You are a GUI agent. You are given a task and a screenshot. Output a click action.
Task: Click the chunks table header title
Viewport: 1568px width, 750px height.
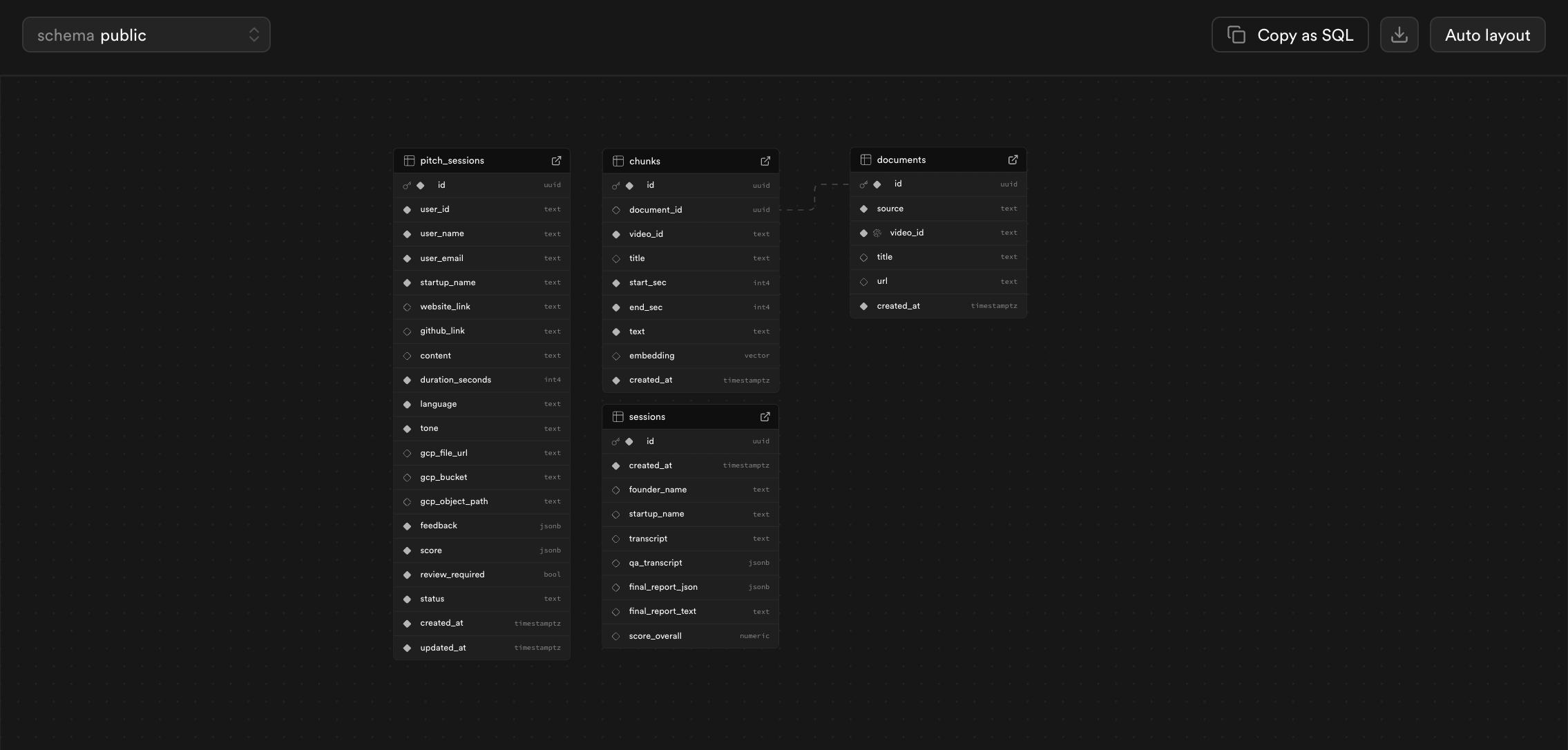(x=644, y=161)
